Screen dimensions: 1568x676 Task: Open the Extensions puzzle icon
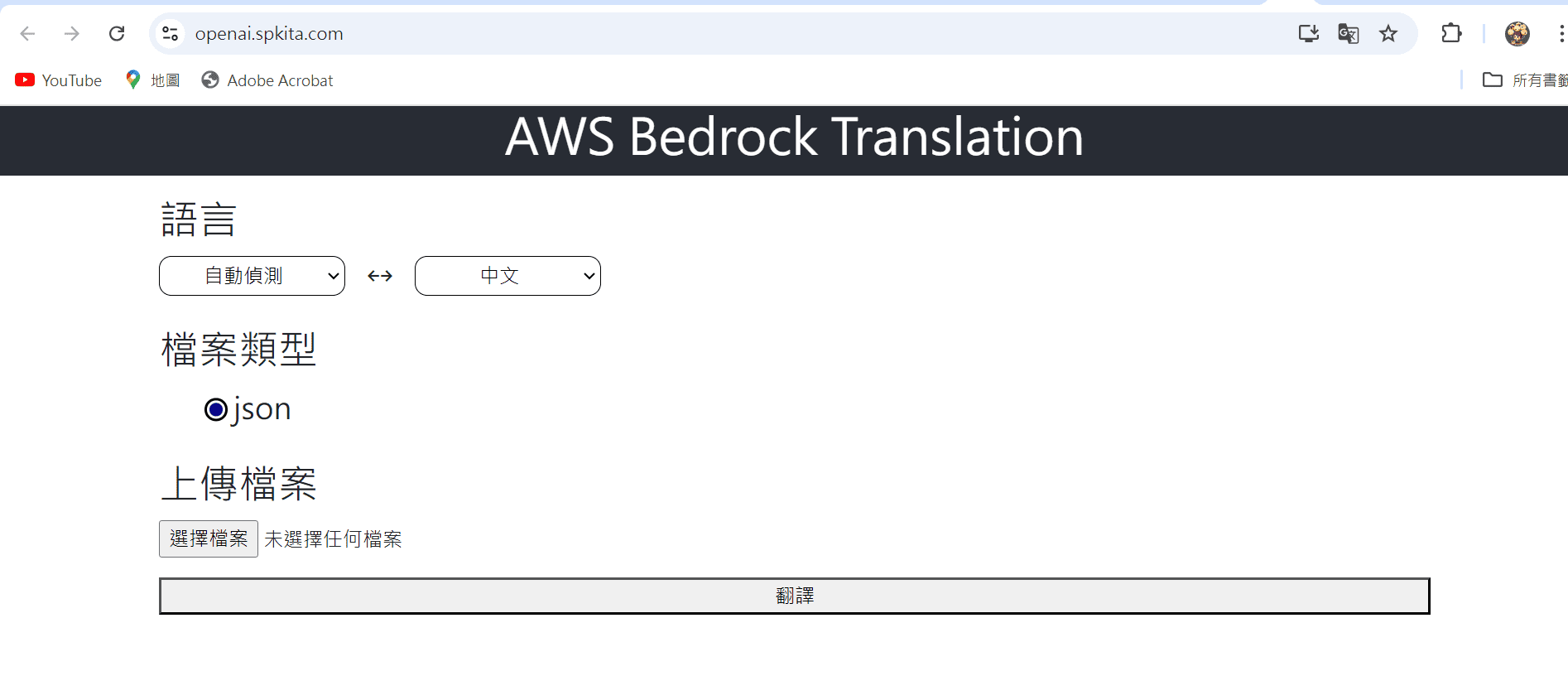pyautogui.click(x=1451, y=34)
